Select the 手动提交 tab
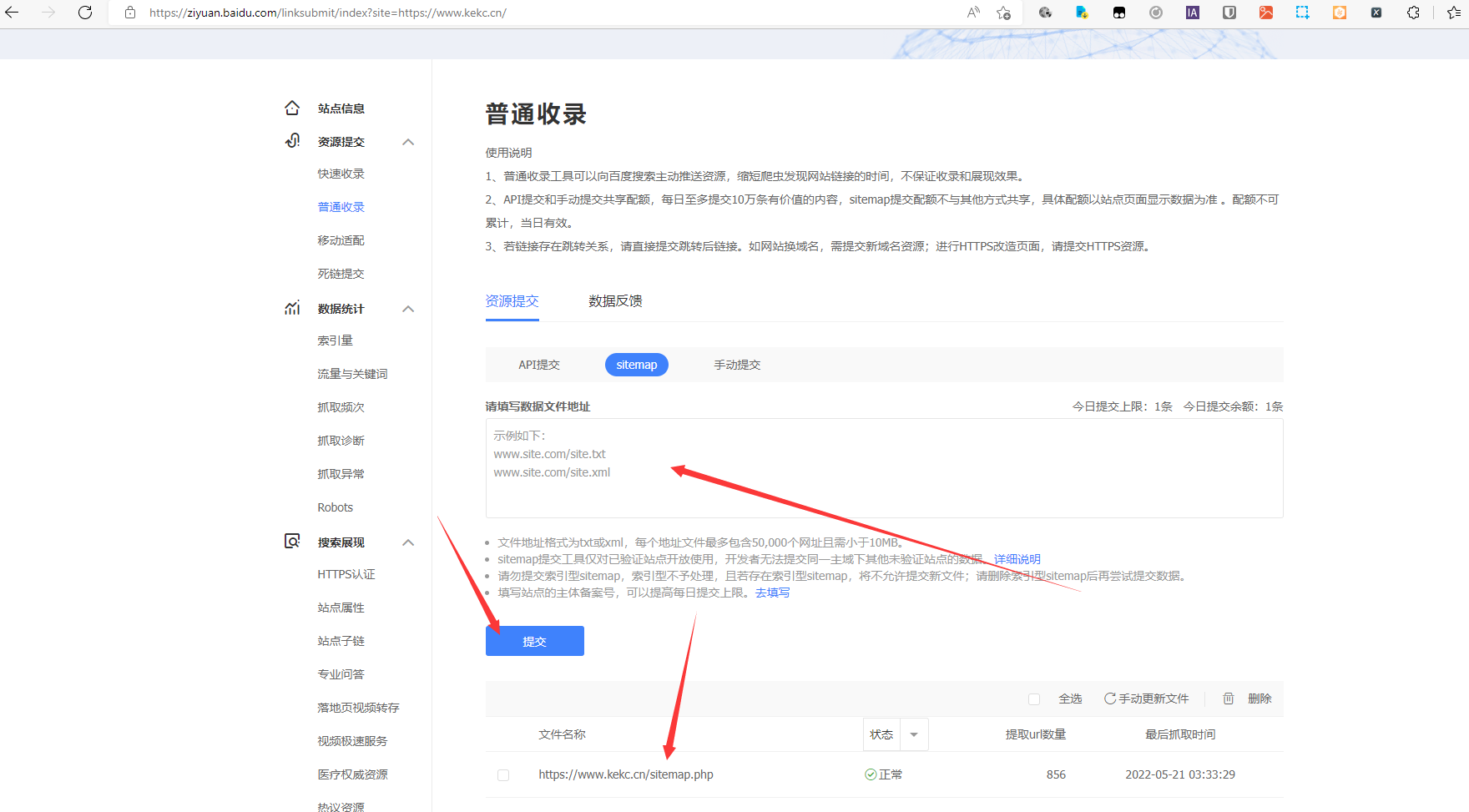This screenshot has width=1469, height=812. tap(737, 365)
